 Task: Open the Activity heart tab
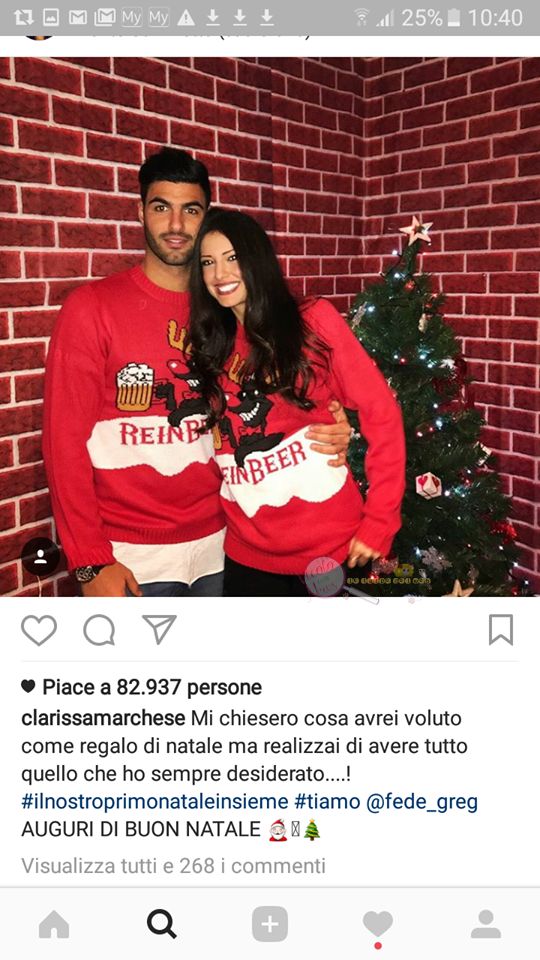pyautogui.click(x=378, y=924)
